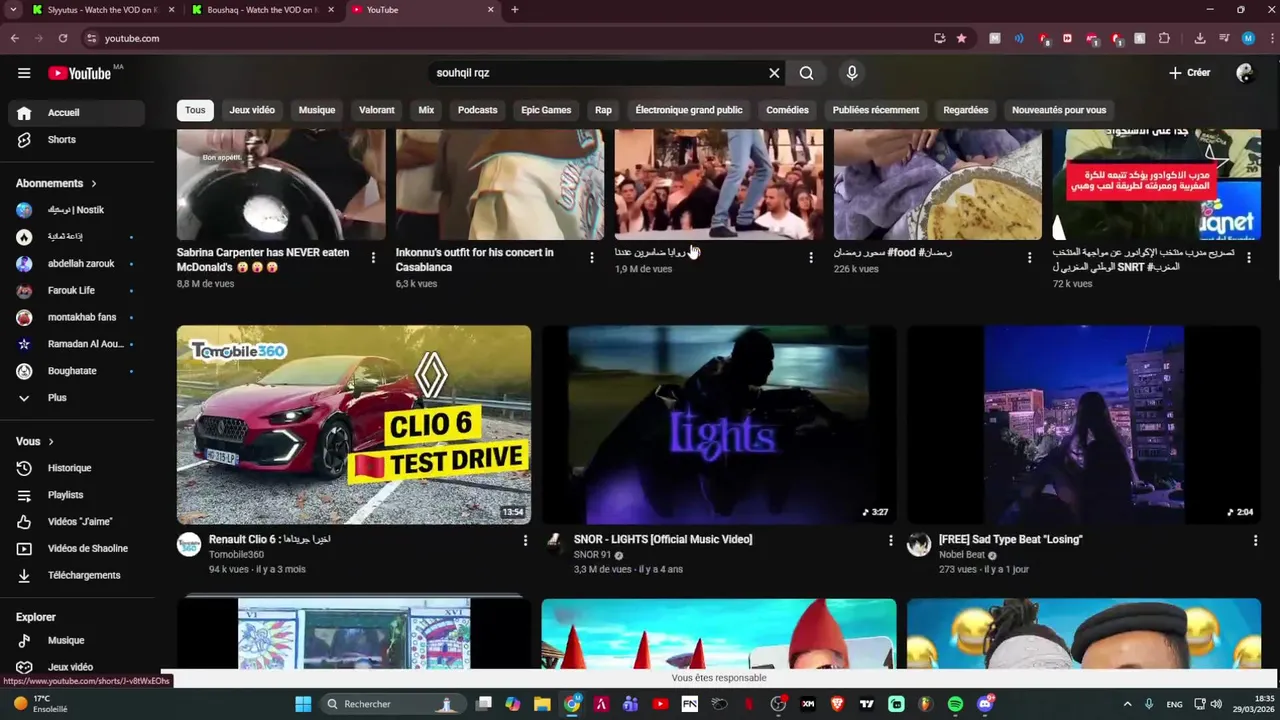The image size is (1280, 720).
Task: Open the Sabrina Carpenter McDonald's short title
Action: point(263,260)
